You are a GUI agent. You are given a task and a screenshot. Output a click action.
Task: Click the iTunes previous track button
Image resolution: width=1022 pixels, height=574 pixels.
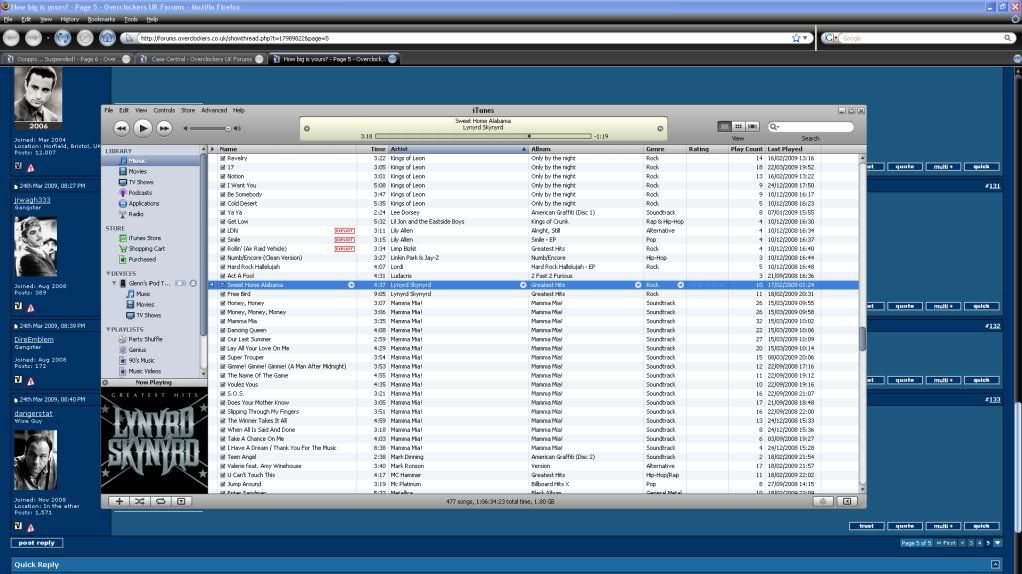(121, 128)
